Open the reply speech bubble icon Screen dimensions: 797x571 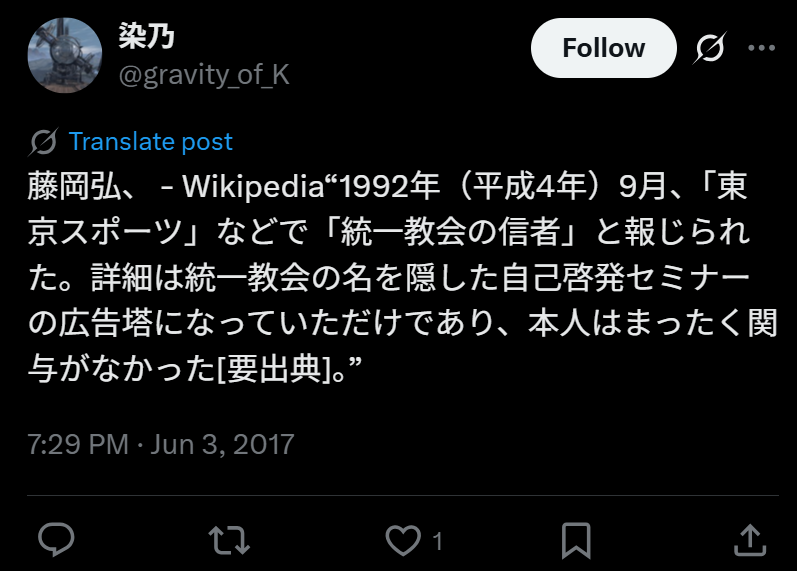(56, 540)
